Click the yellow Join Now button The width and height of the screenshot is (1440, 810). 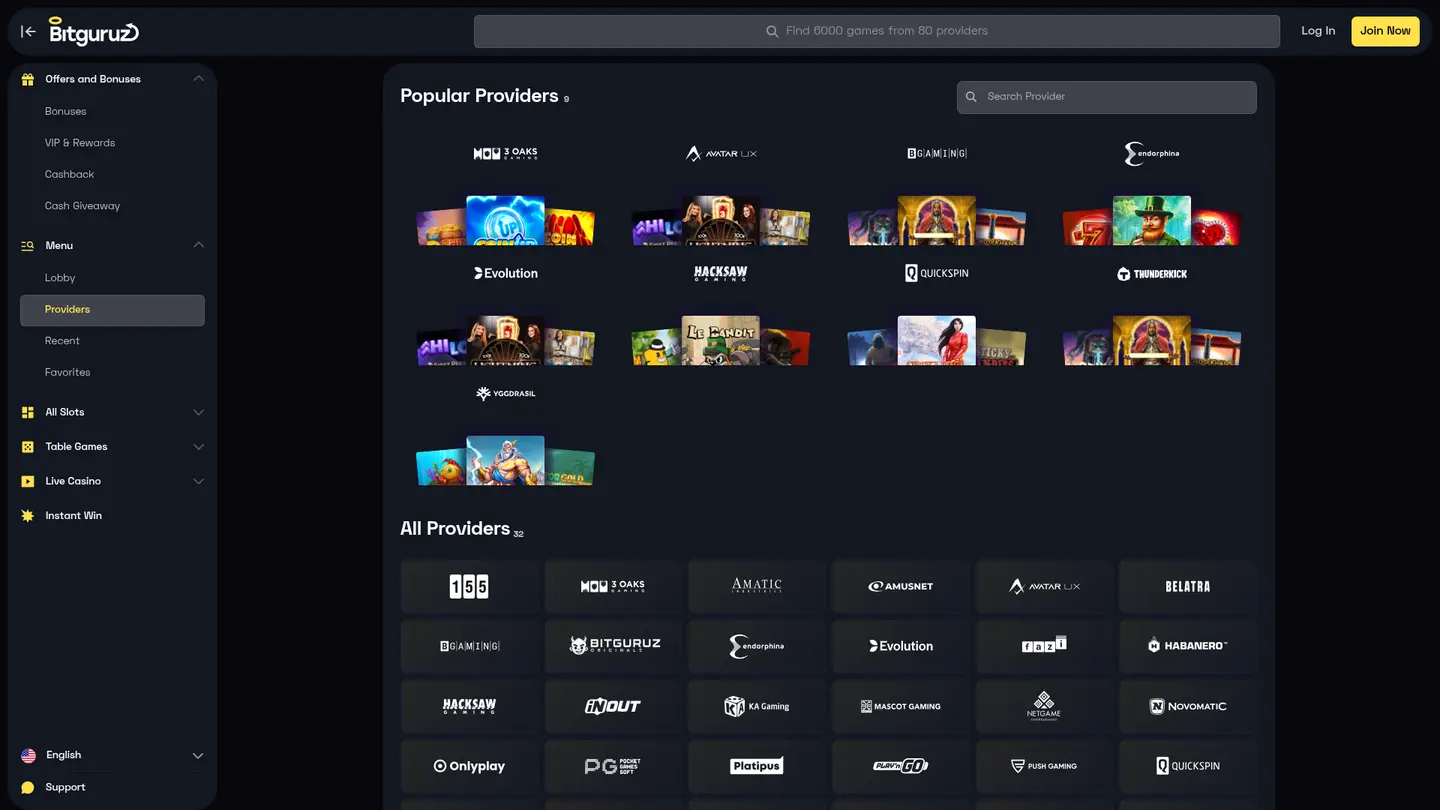1385,31
